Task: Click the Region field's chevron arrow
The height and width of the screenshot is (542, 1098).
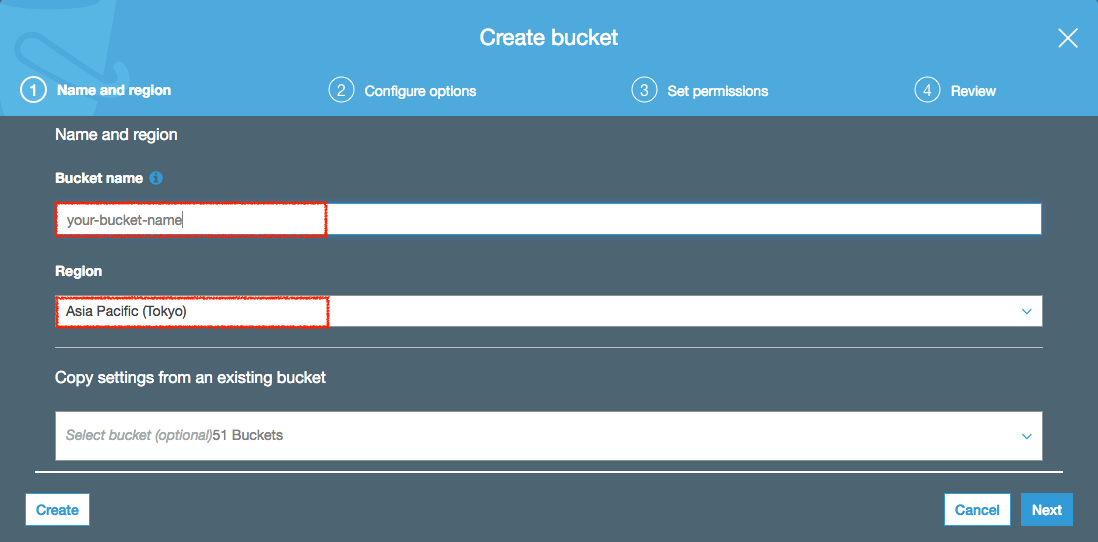Action: click(1027, 312)
